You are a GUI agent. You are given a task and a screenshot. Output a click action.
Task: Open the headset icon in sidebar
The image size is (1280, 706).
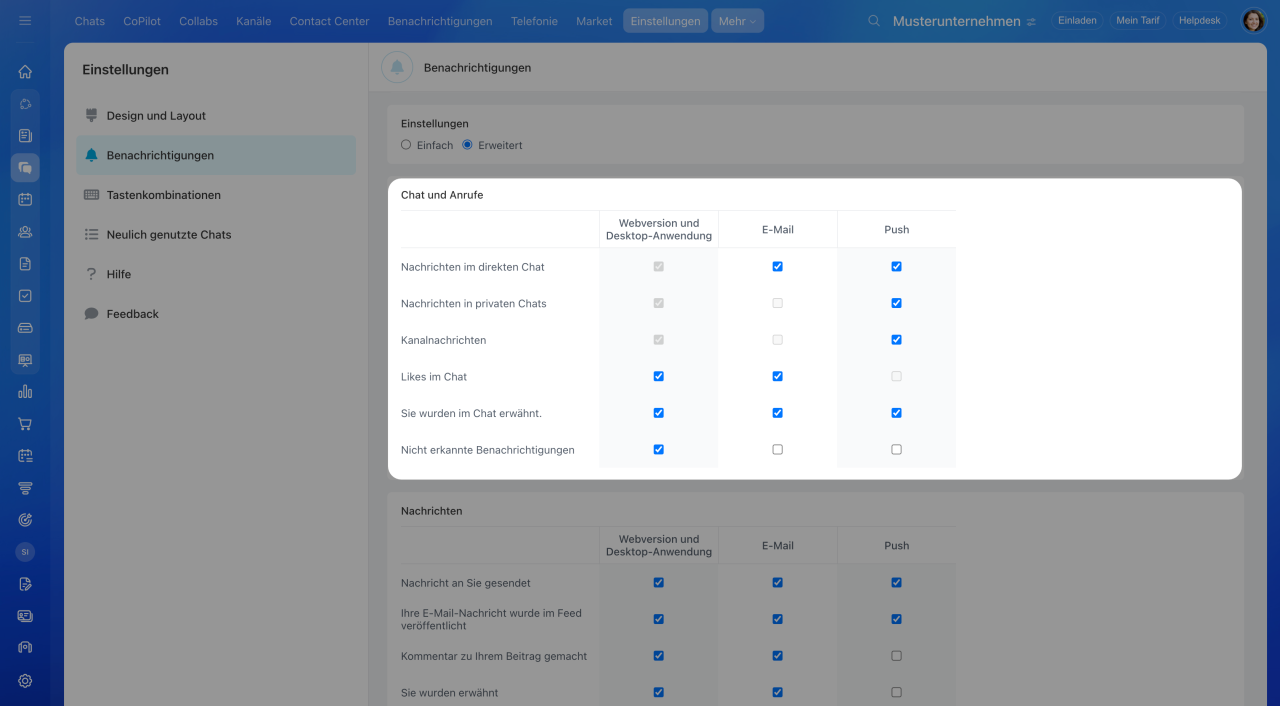[x=25, y=647]
